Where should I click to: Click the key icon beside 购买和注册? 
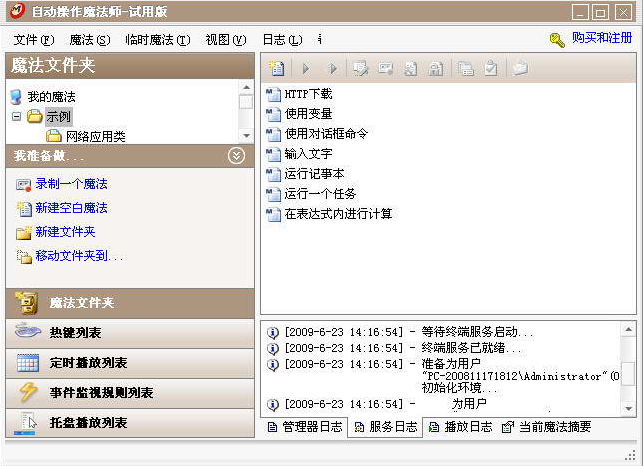[x=557, y=39]
